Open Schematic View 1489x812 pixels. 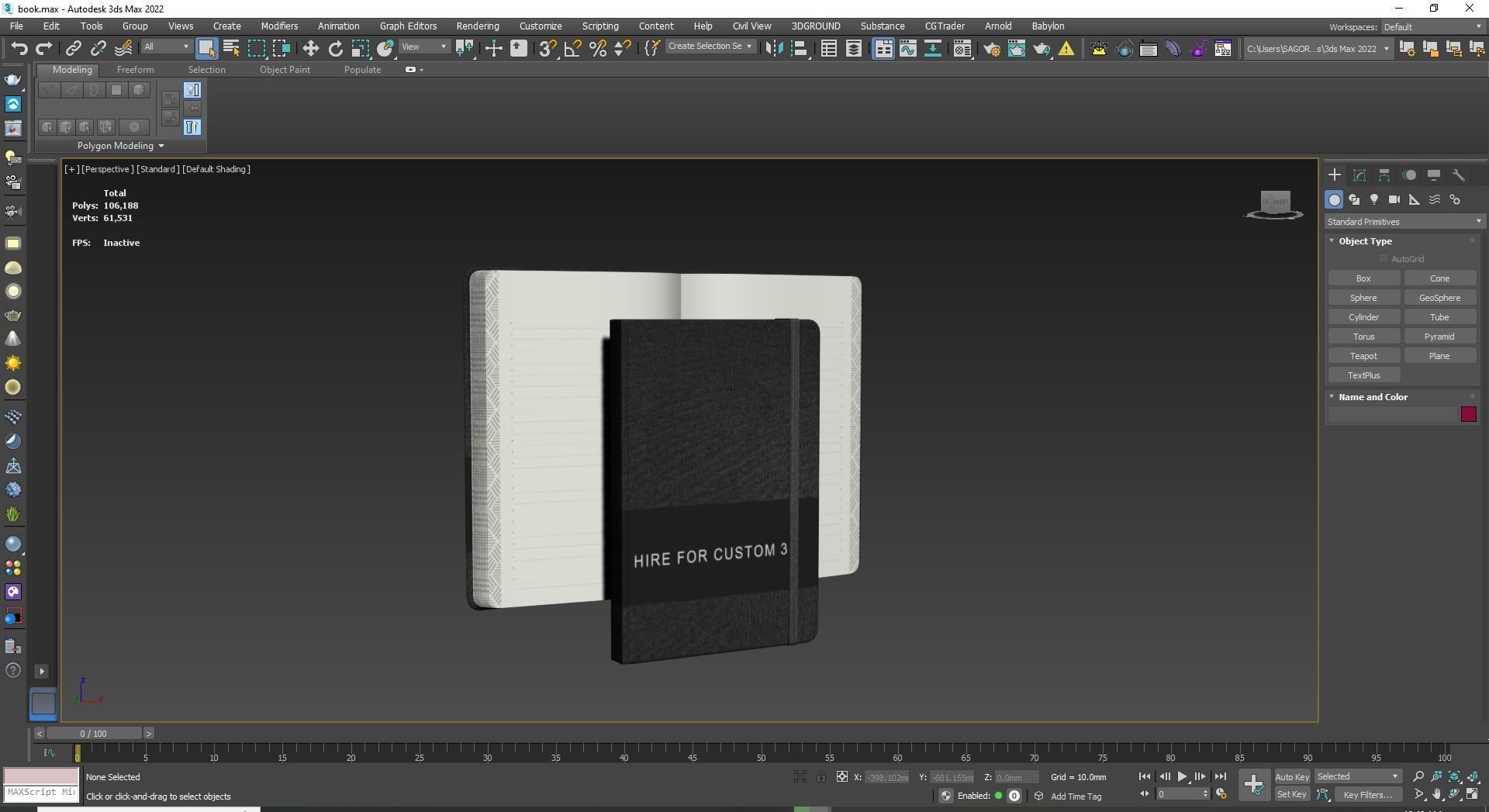[x=933, y=48]
